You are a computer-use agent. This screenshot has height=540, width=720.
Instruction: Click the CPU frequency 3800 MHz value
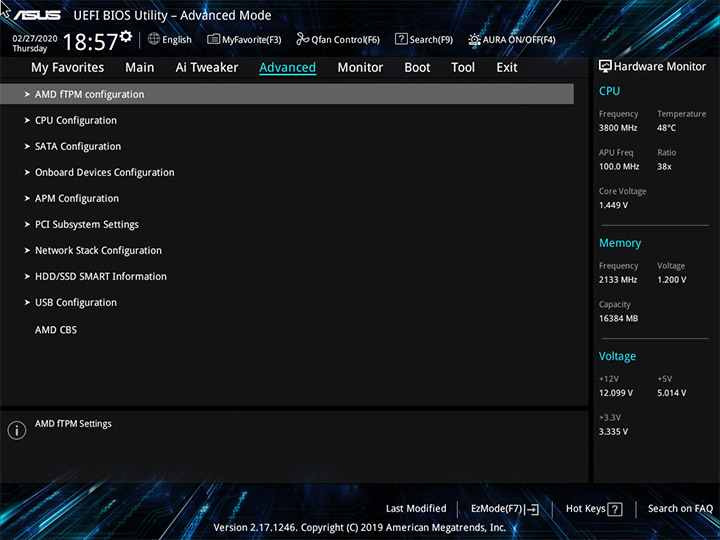tap(618, 128)
